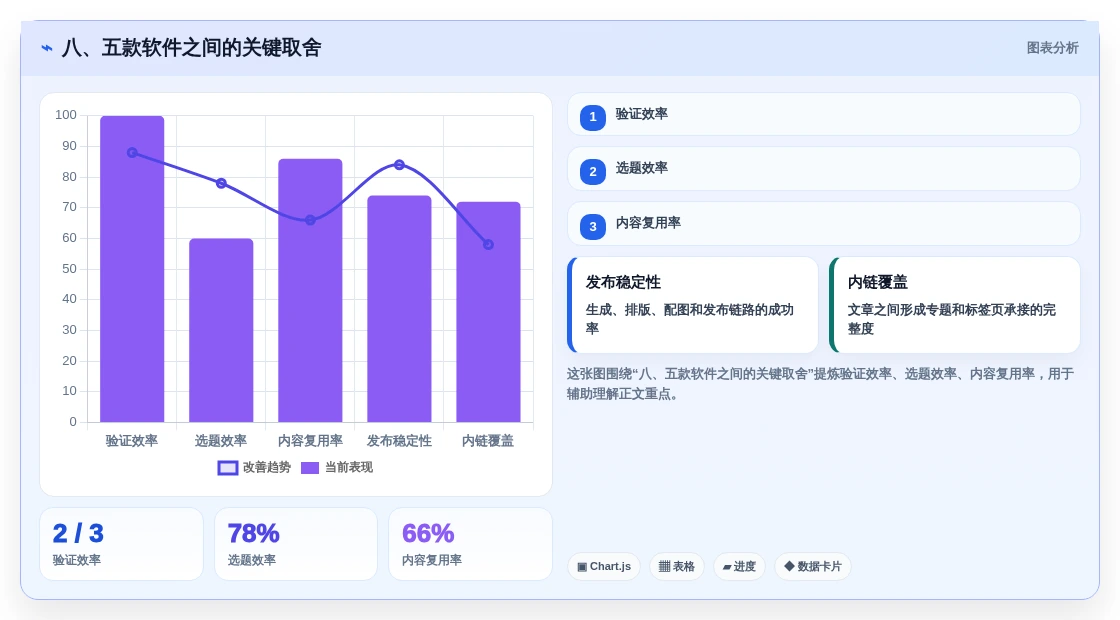Click the 内链覆盖 bar in chart
The width and height of the screenshot is (1120, 620).
tap(489, 312)
